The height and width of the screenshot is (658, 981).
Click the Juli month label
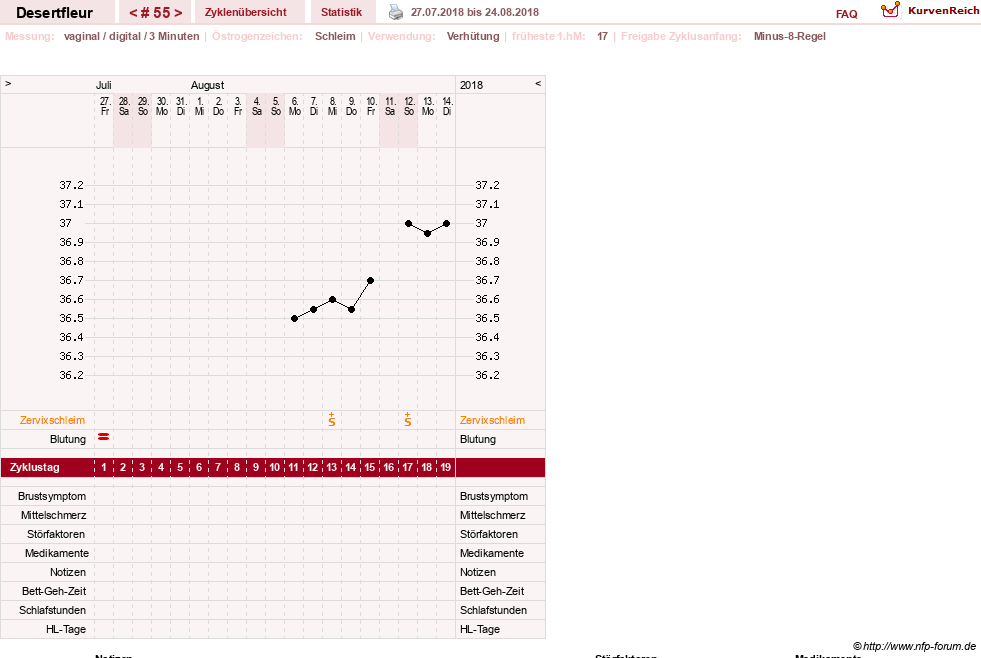[104, 85]
